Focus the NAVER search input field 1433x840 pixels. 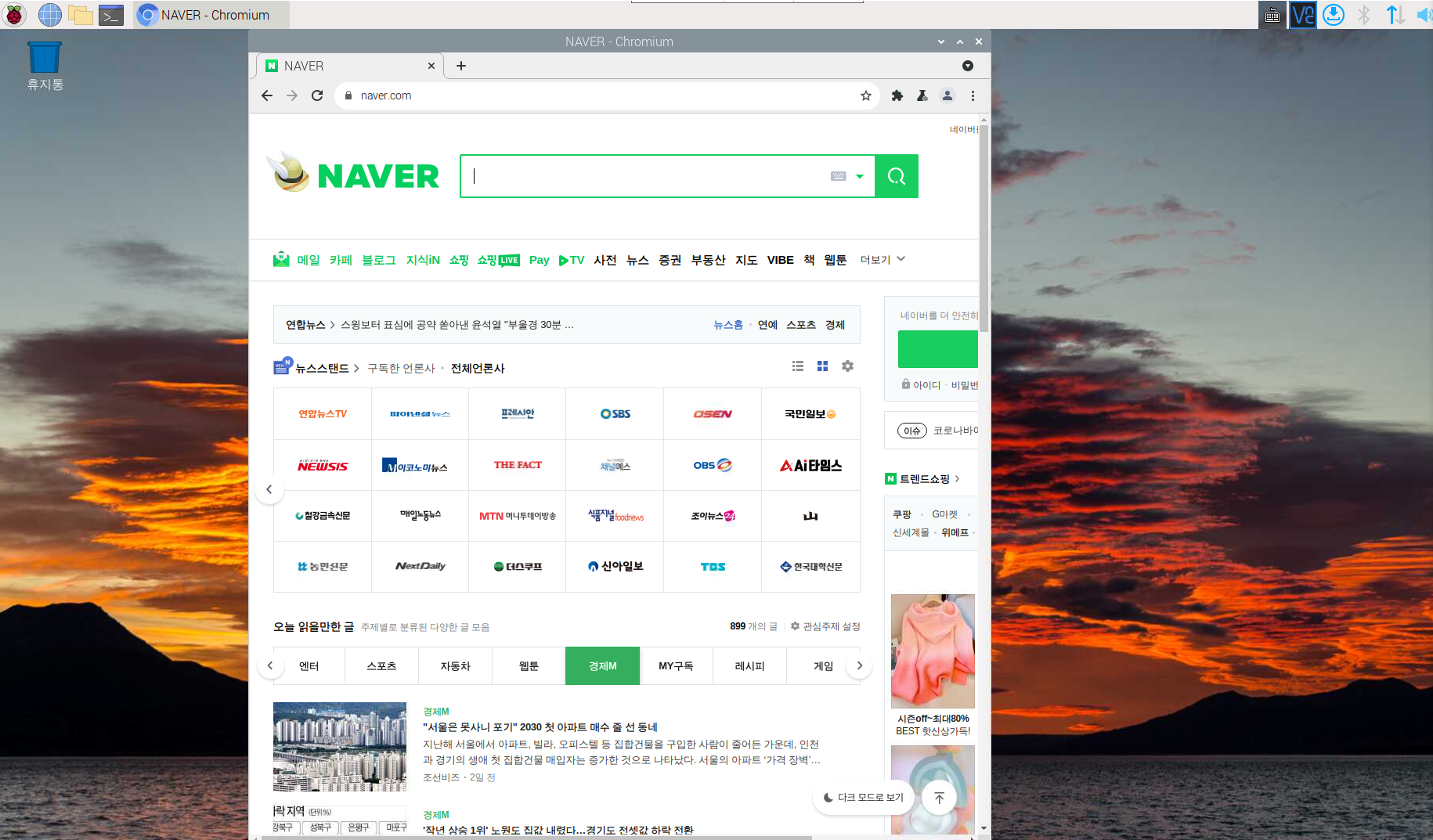pyautogui.click(x=646, y=176)
